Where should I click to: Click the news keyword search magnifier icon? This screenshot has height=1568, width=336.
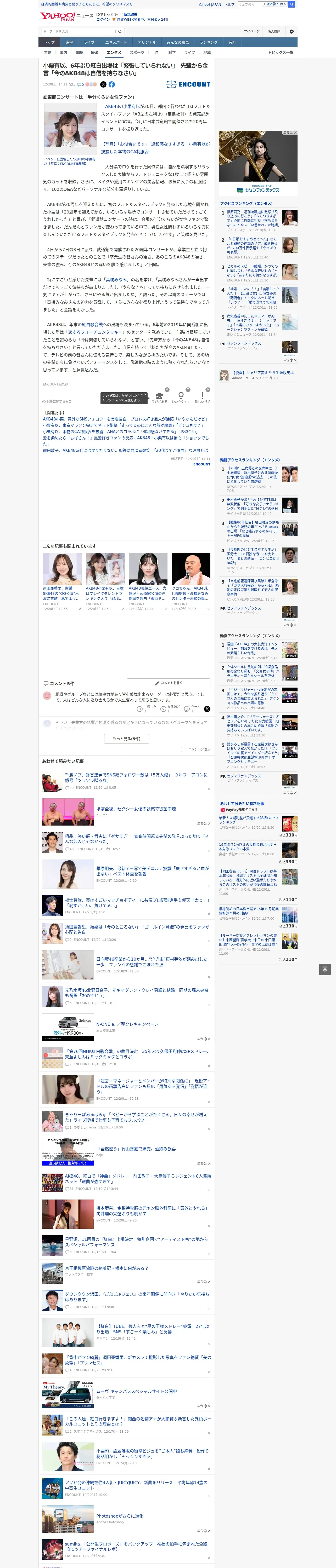coord(120,32)
